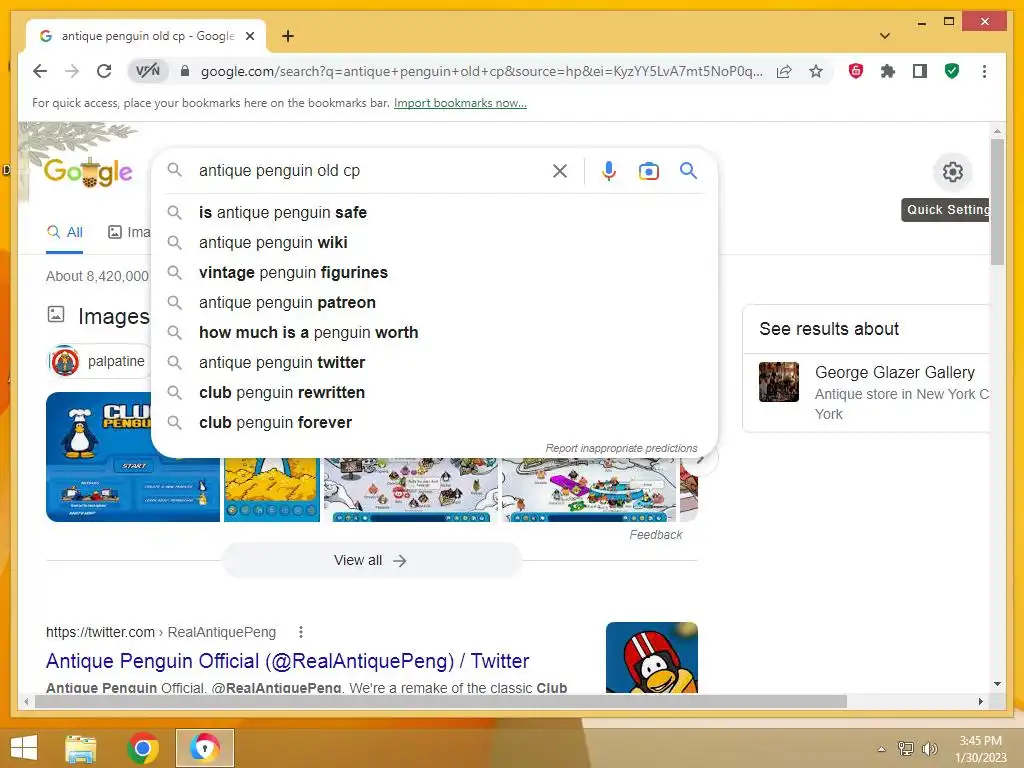Open network status in tray
1024x768 pixels.
(905, 748)
